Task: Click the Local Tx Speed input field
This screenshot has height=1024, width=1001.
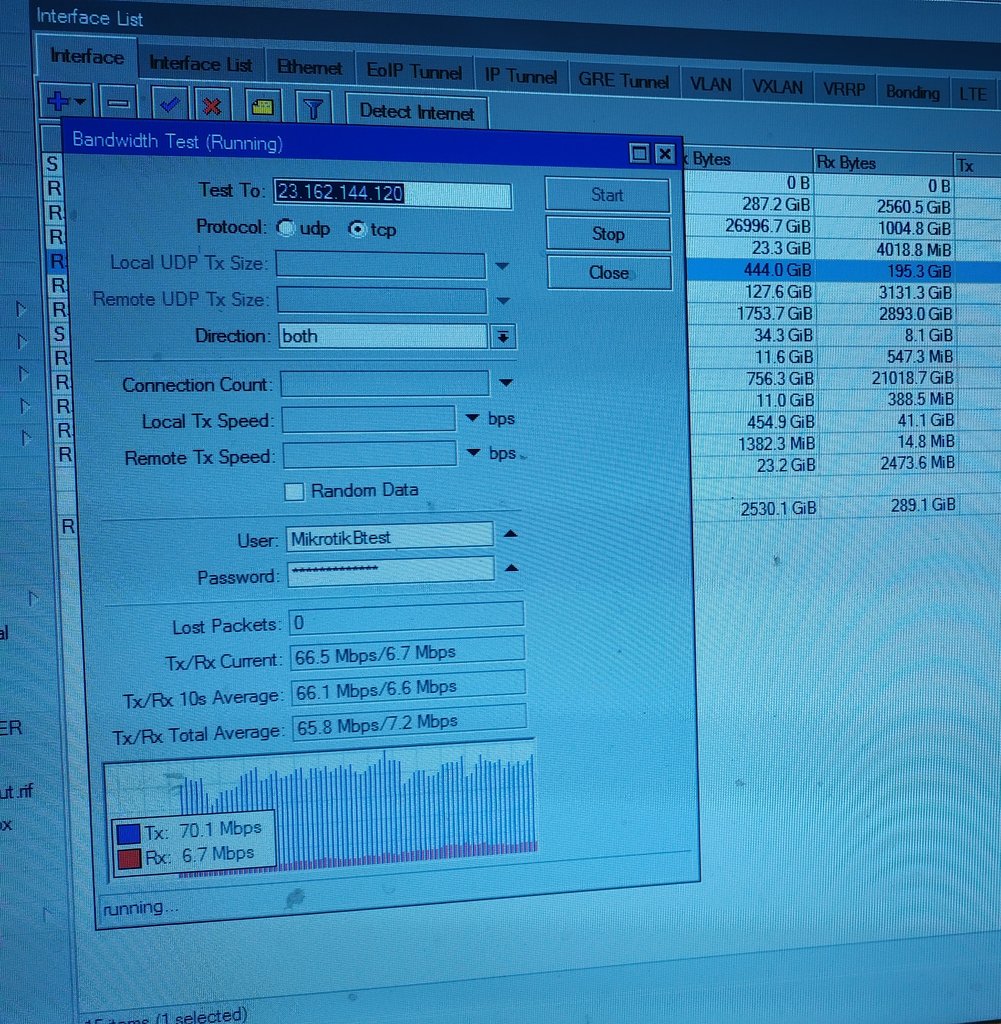Action: coord(369,419)
